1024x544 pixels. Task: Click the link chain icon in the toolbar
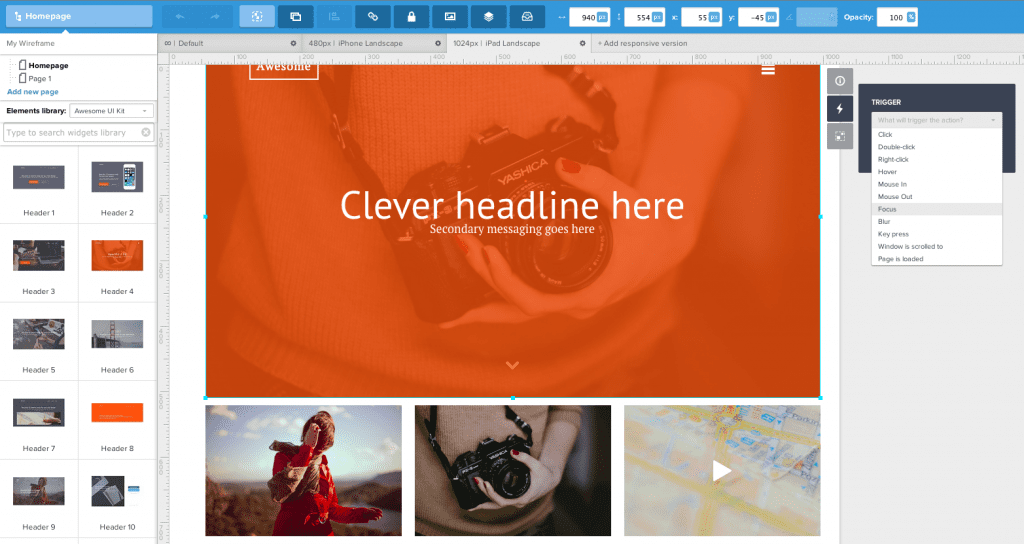pyautogui.click(x=373, y=17)
